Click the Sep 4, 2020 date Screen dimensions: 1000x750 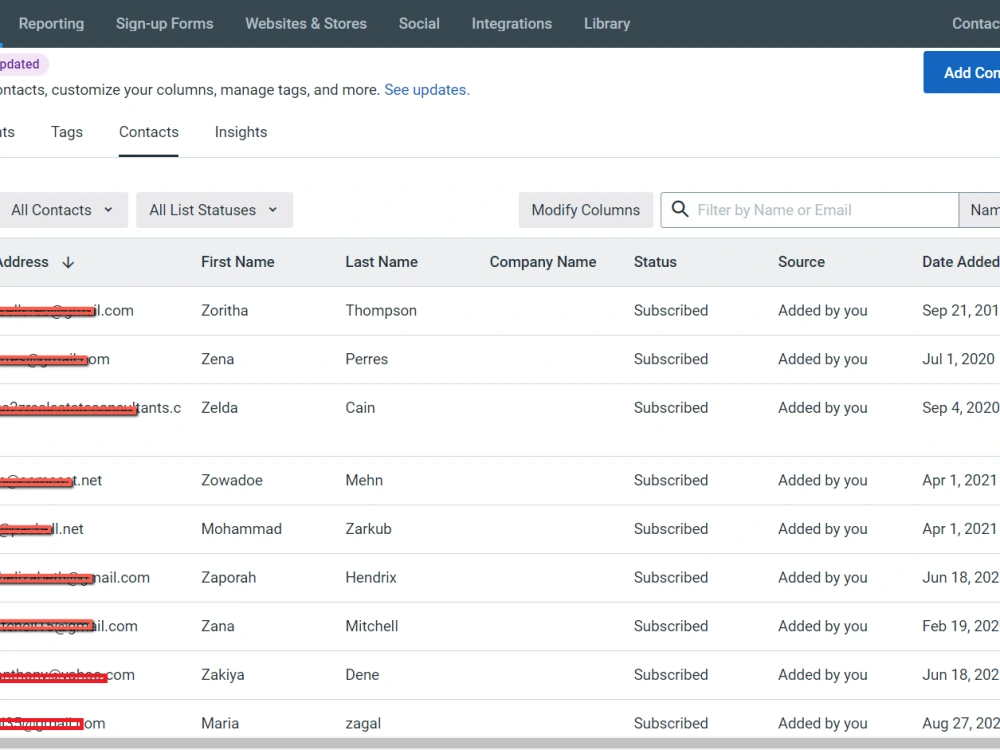coord(960,408)
